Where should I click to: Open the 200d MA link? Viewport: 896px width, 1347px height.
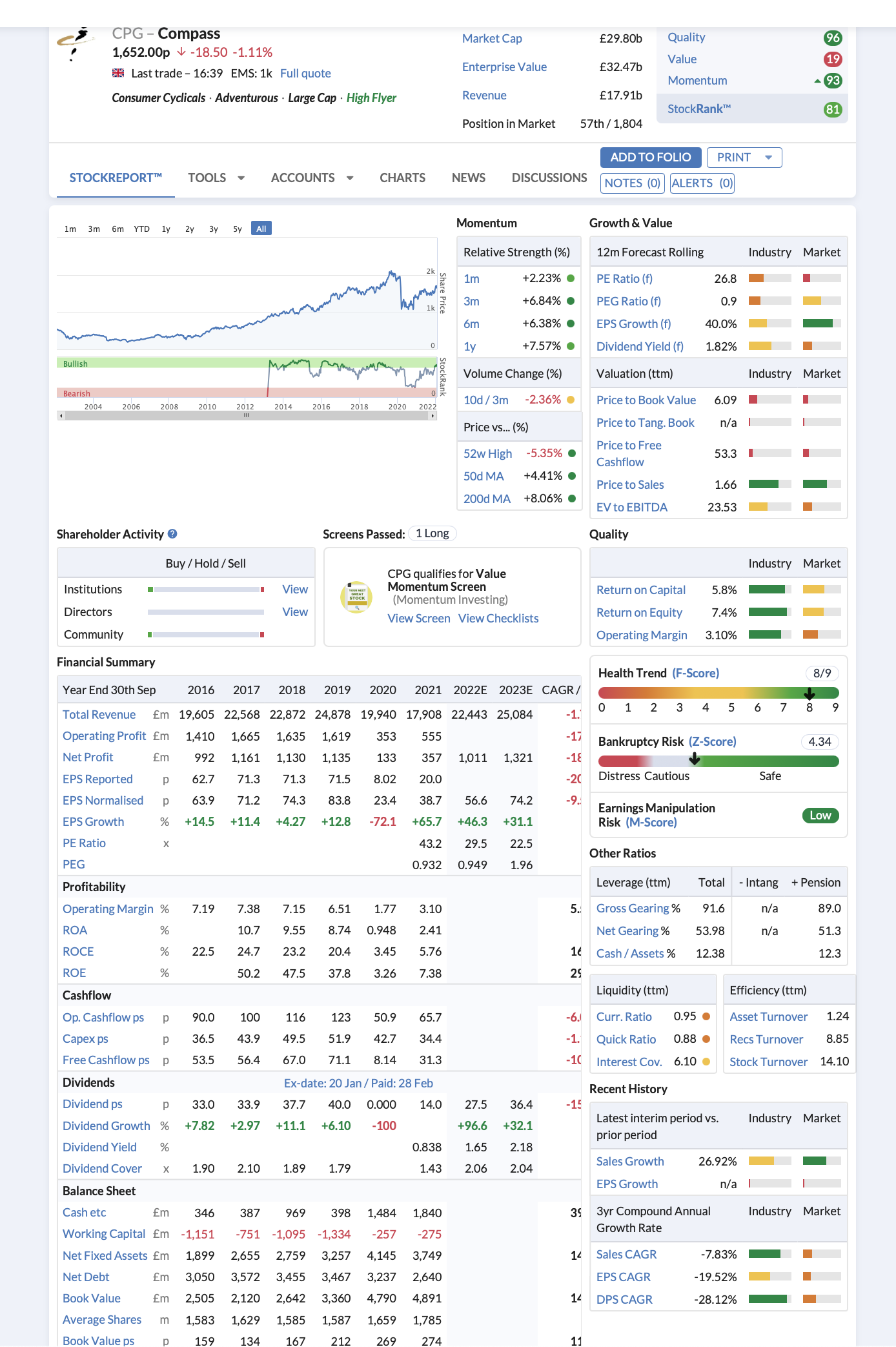tap(487, 499)
